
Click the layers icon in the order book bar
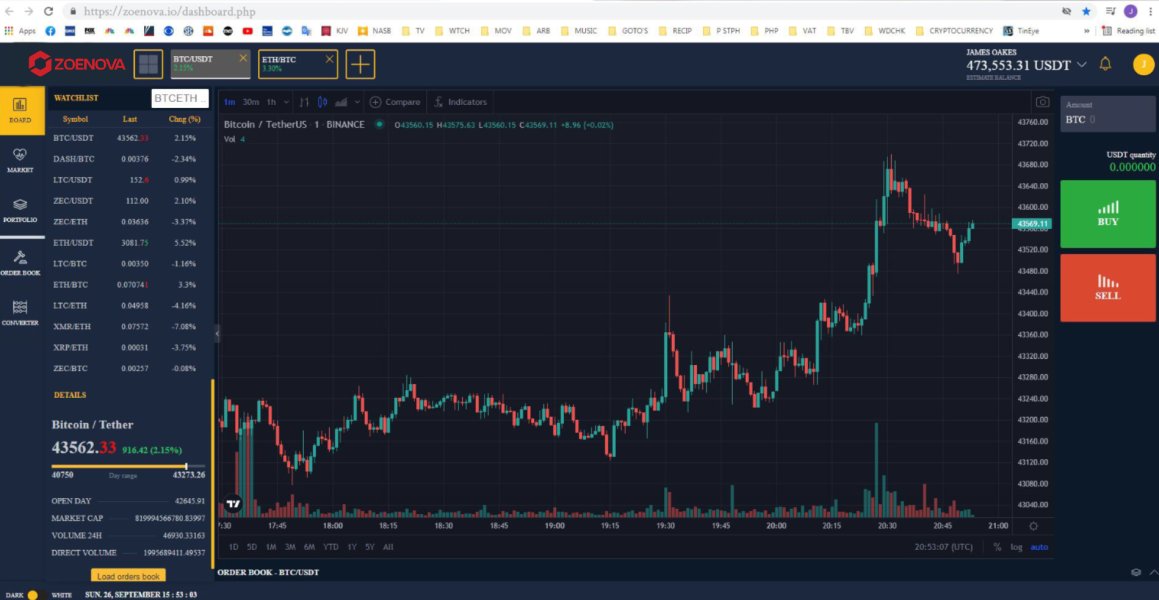point(1136,573)
